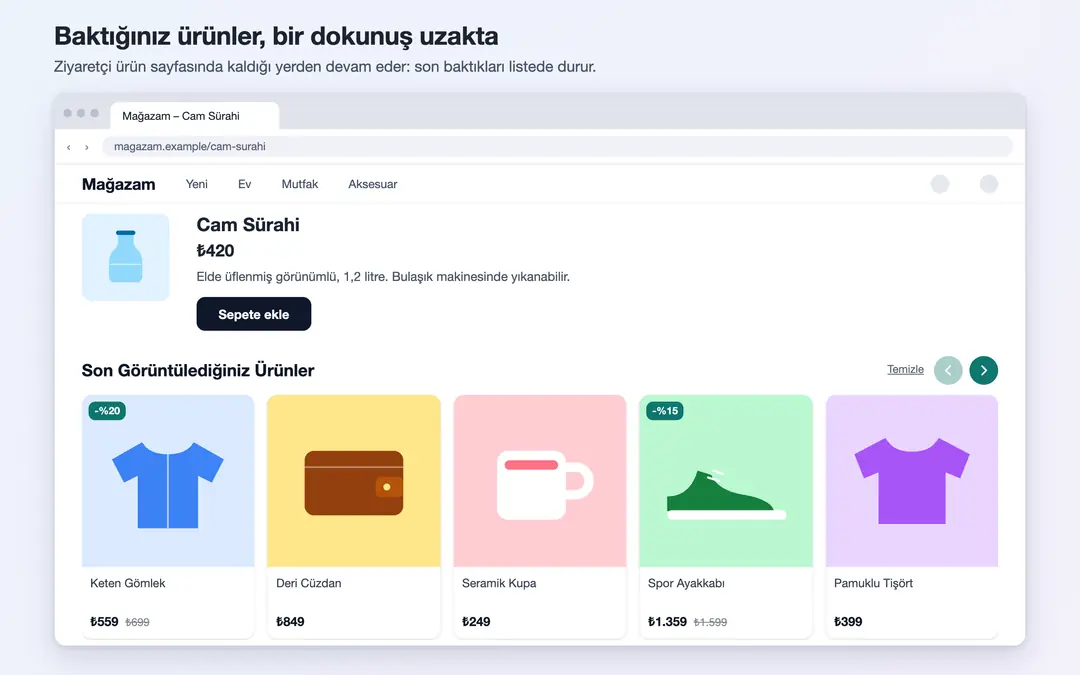
Task: Click the Cam Sürahi product heading
Action: [x=248, y=225]
